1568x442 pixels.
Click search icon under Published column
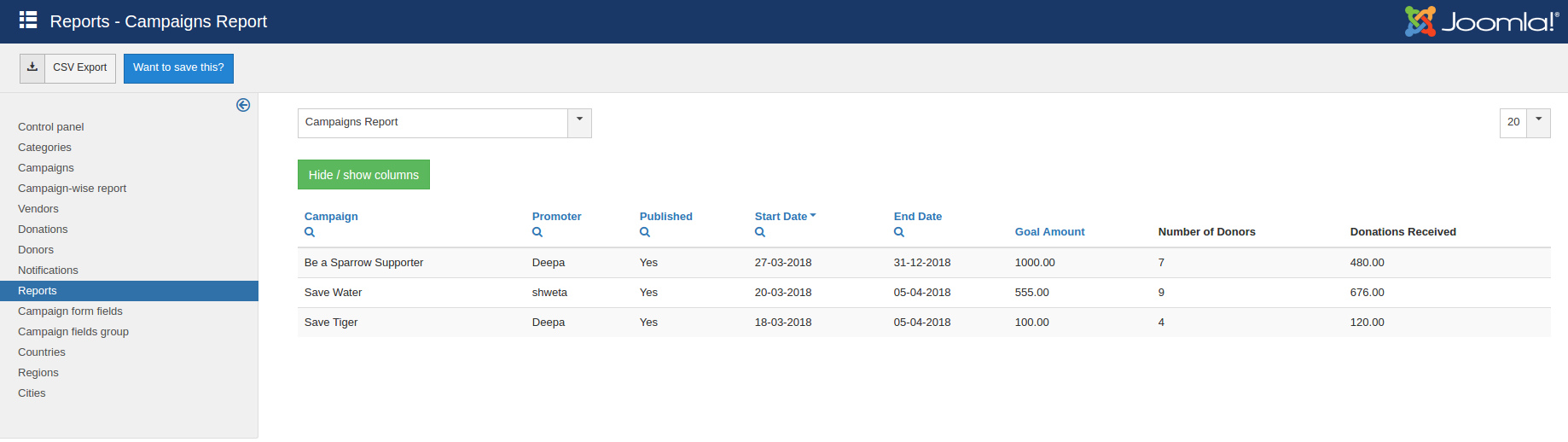pyautogui.click(x=645, y=232)
